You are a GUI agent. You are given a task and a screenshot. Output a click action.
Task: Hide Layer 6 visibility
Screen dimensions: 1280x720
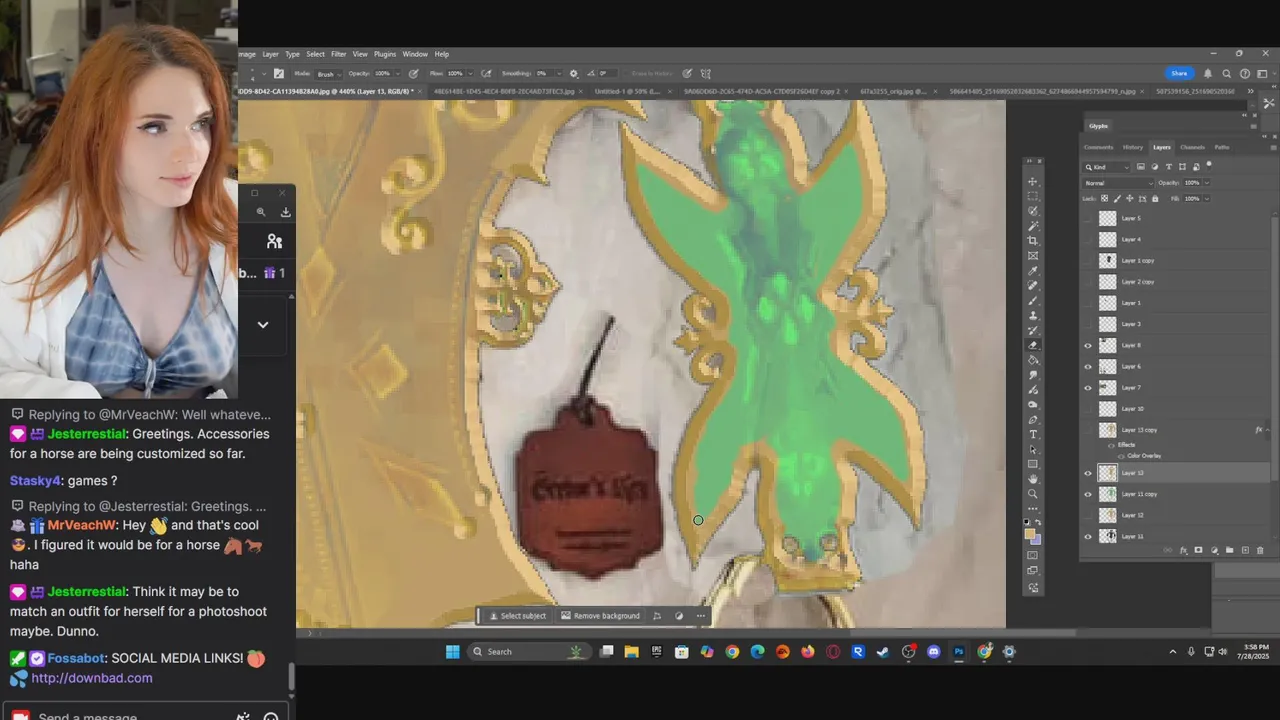tap(1088, 366)
